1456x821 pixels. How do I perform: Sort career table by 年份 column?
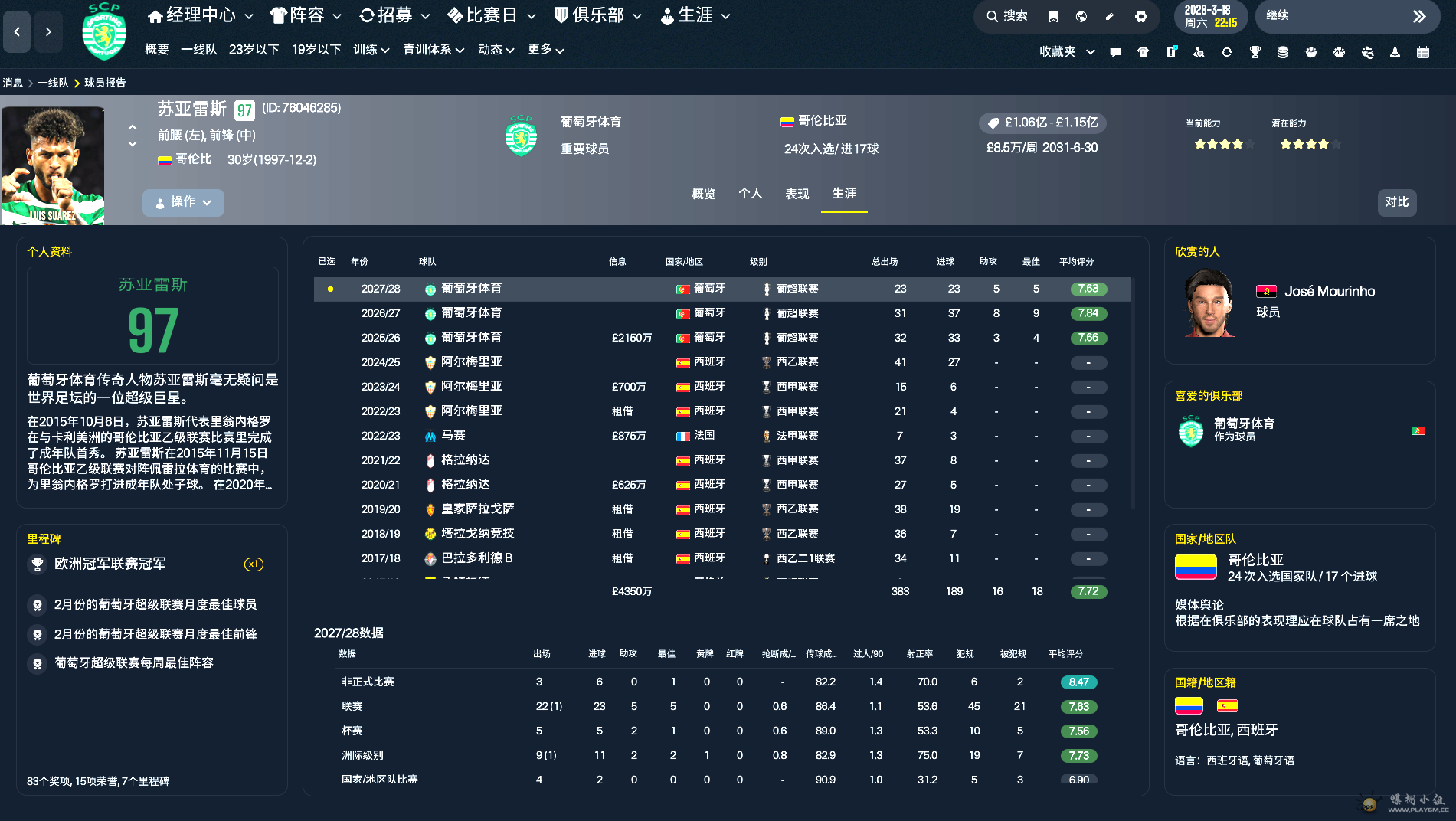point(359,262)
